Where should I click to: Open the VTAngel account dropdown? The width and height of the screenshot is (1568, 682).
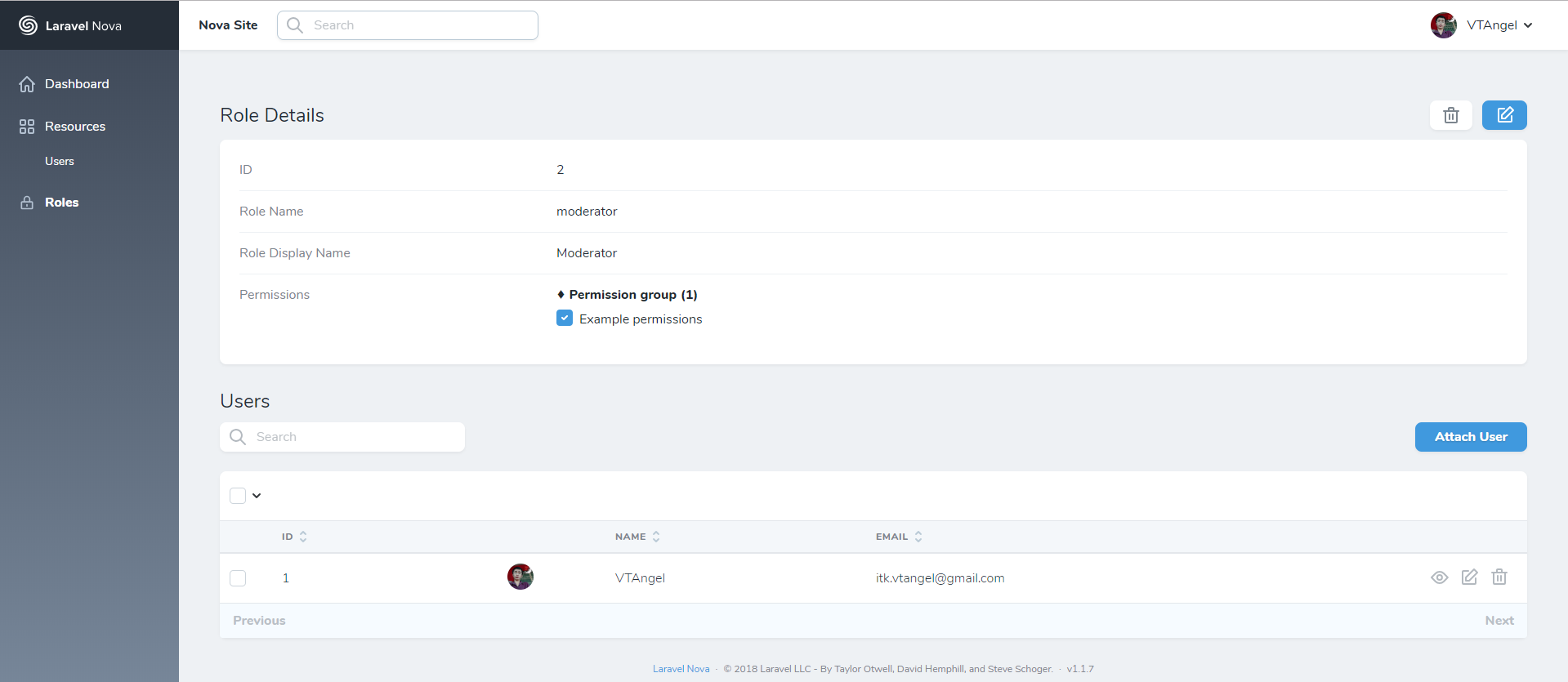click(1482, 25)
